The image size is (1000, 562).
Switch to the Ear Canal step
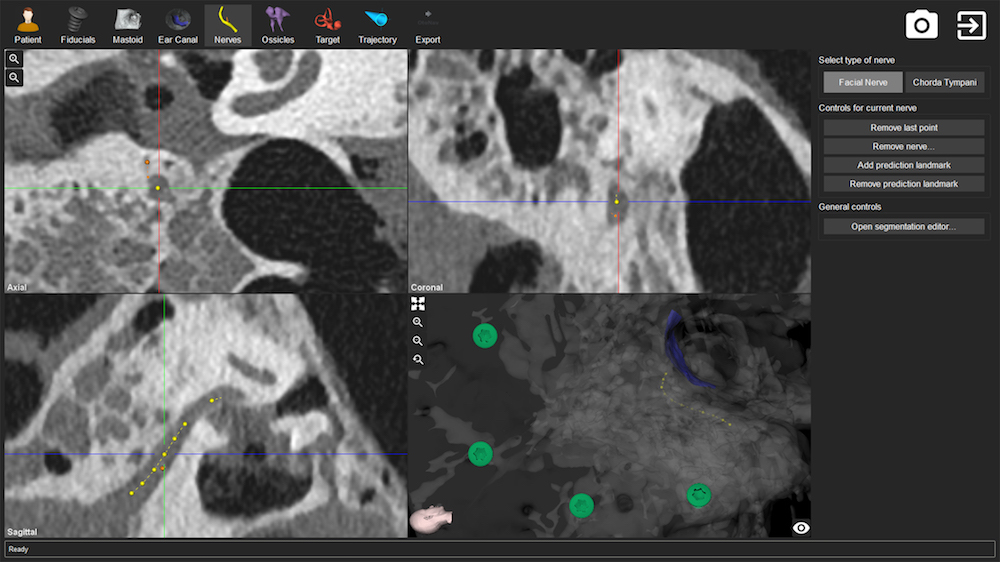[x=178, y=26]
